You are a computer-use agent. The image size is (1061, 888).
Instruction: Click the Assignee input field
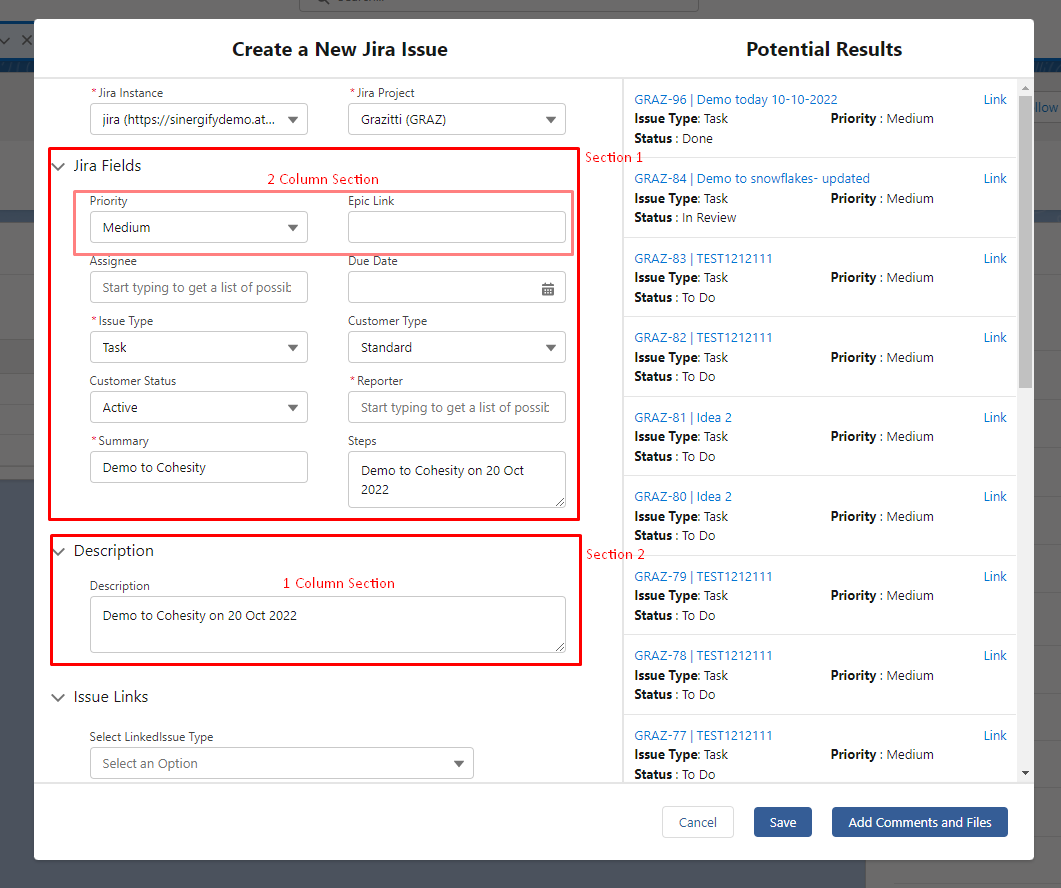199,287
